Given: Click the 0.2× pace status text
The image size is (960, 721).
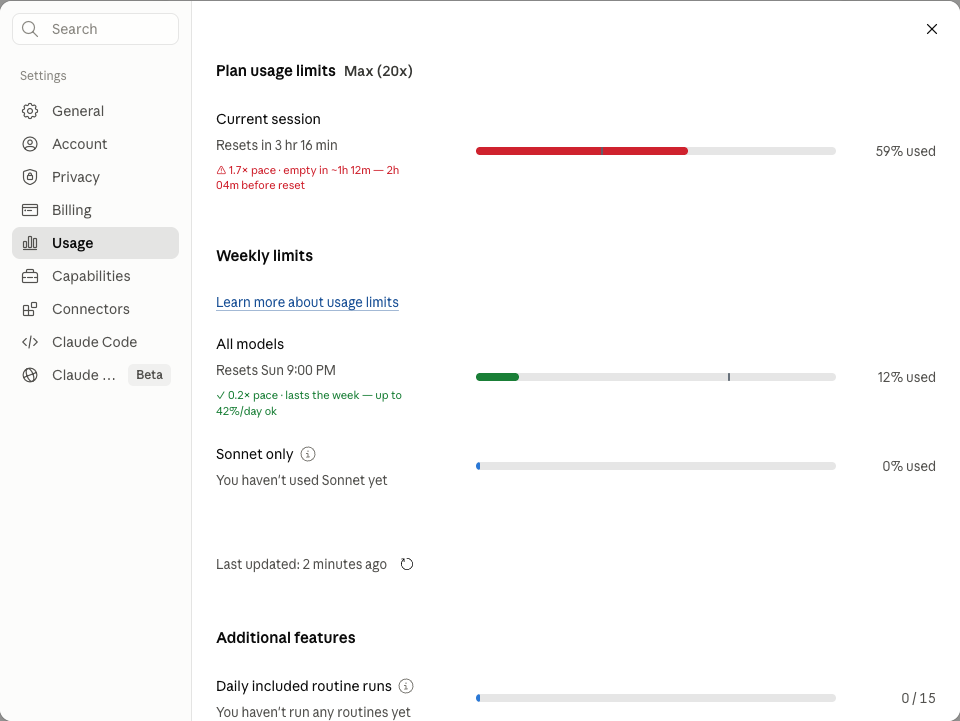Looking at the screenshot, I should click(309, 403).
